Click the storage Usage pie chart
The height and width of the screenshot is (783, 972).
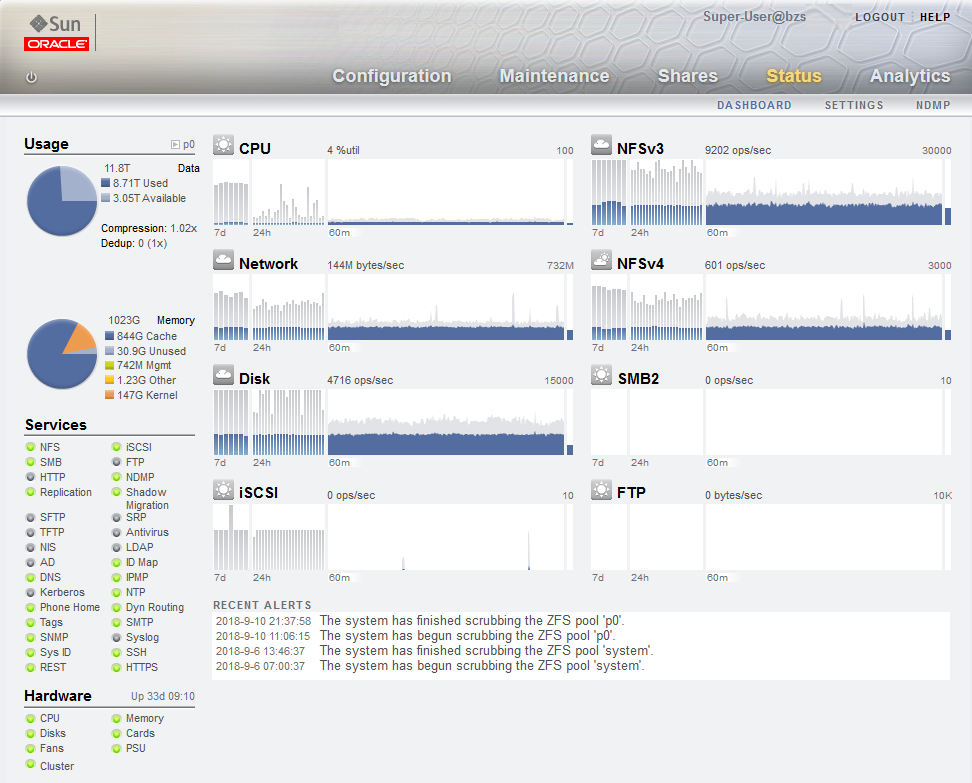click(62, 201)
